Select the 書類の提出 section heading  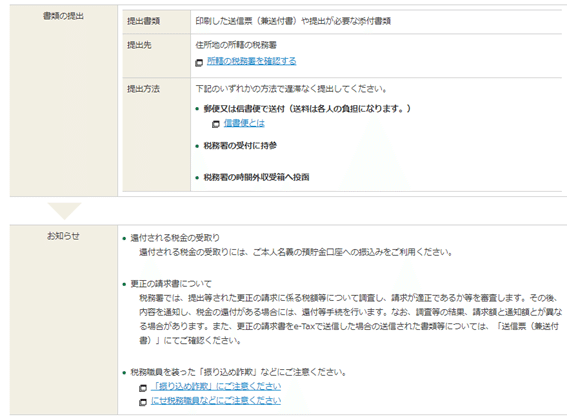[63, 16]
